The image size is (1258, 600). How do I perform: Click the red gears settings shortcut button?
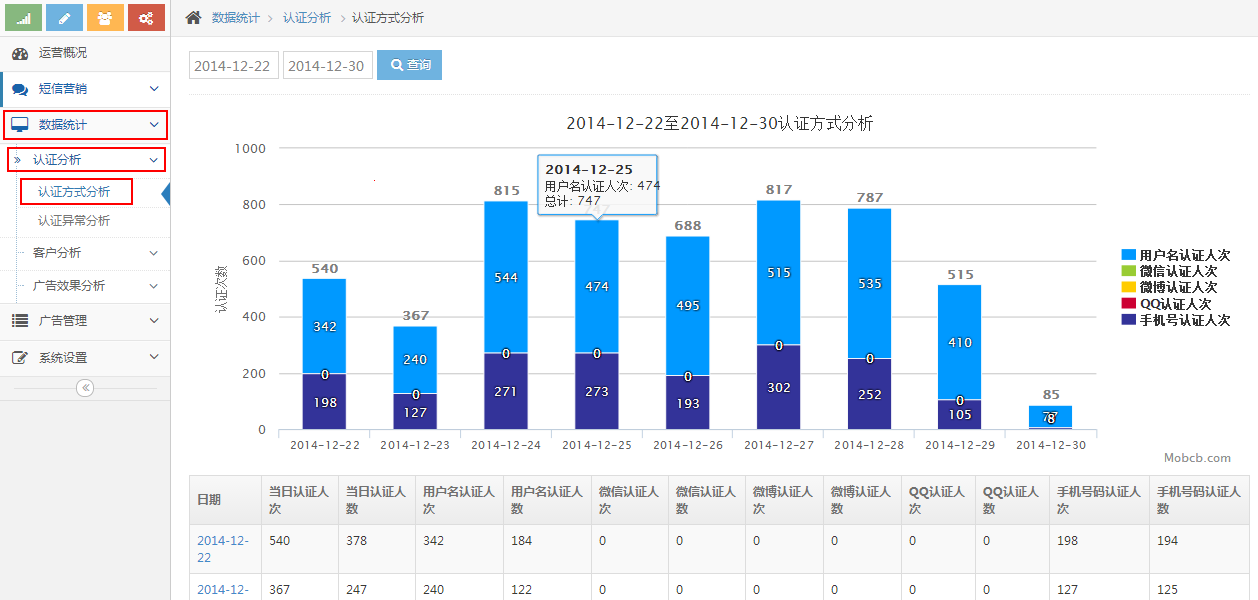pos(146,17)
